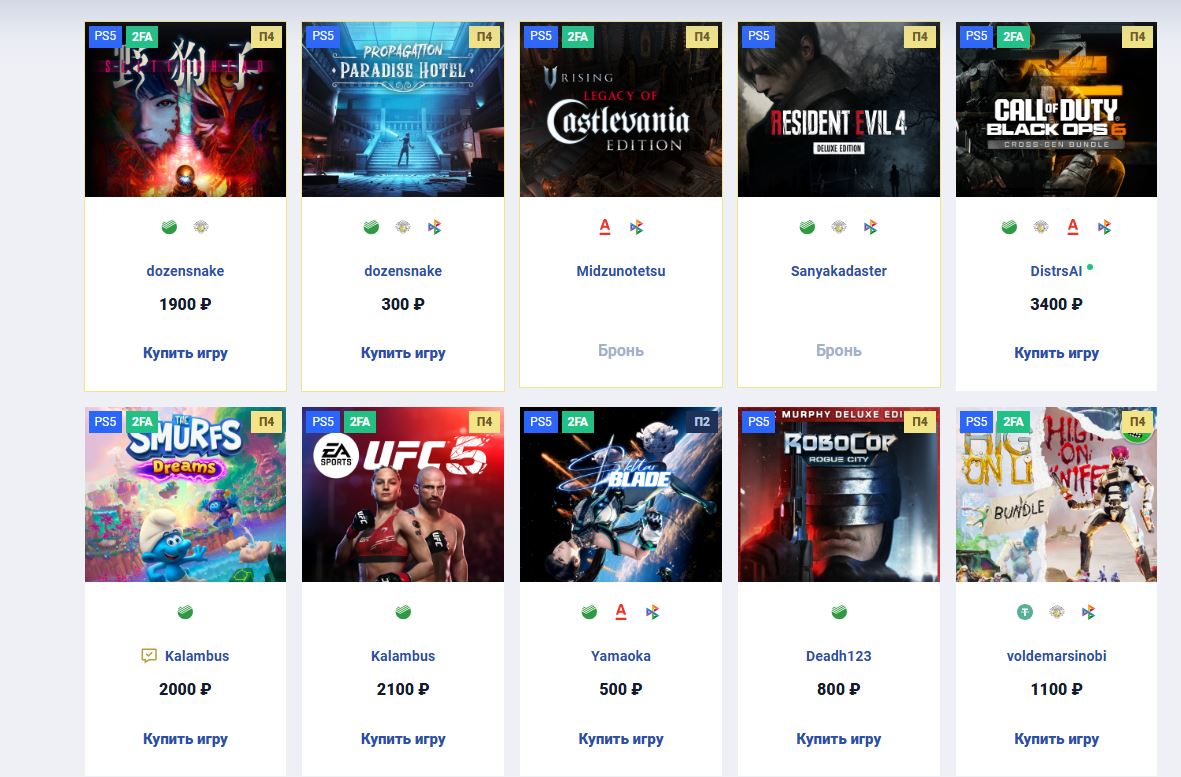1181x777 pixels.
Task: Click the П2 badge on Stellar Blade cover
Action: pos(702,422)
